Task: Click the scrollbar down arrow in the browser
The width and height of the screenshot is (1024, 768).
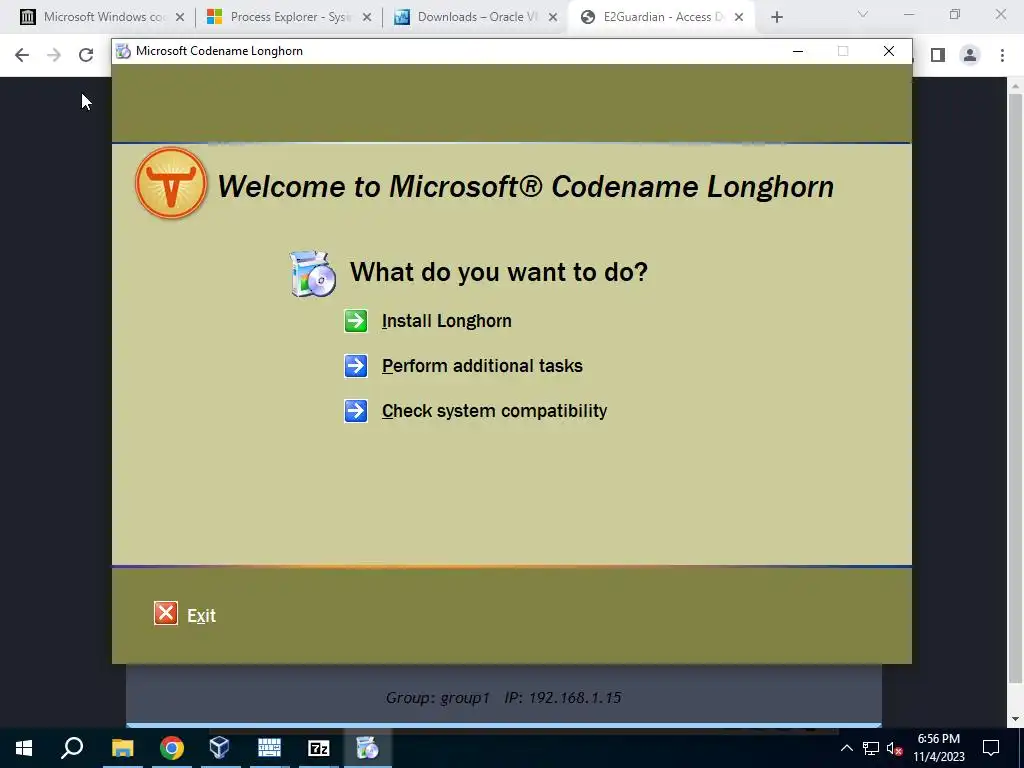Action: tap(1015, 719)
